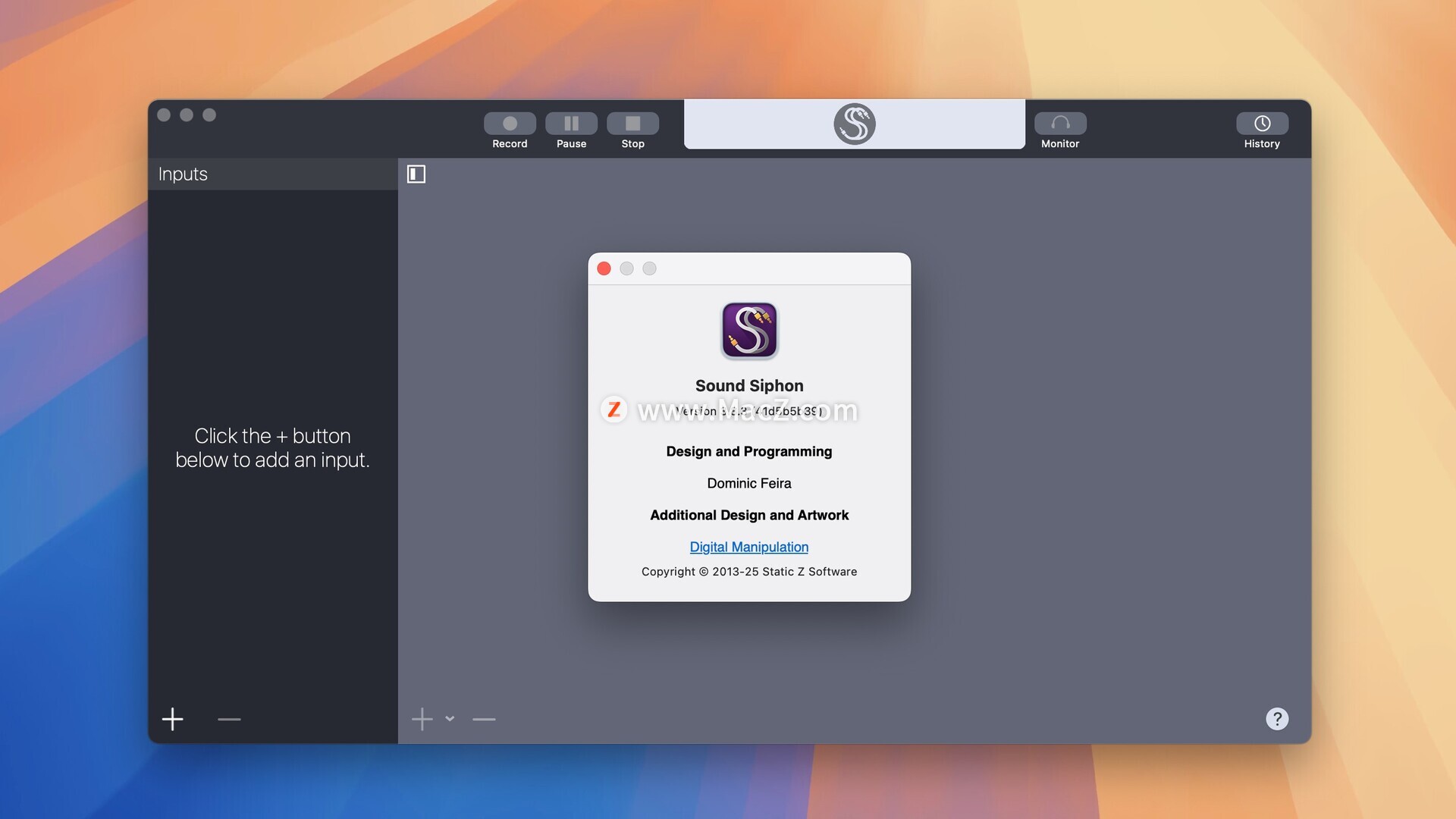The width and height of the screenshot is (1456, 819).
Task: Click the Sound Siphon app icon
Action: [x=749, y=331]
